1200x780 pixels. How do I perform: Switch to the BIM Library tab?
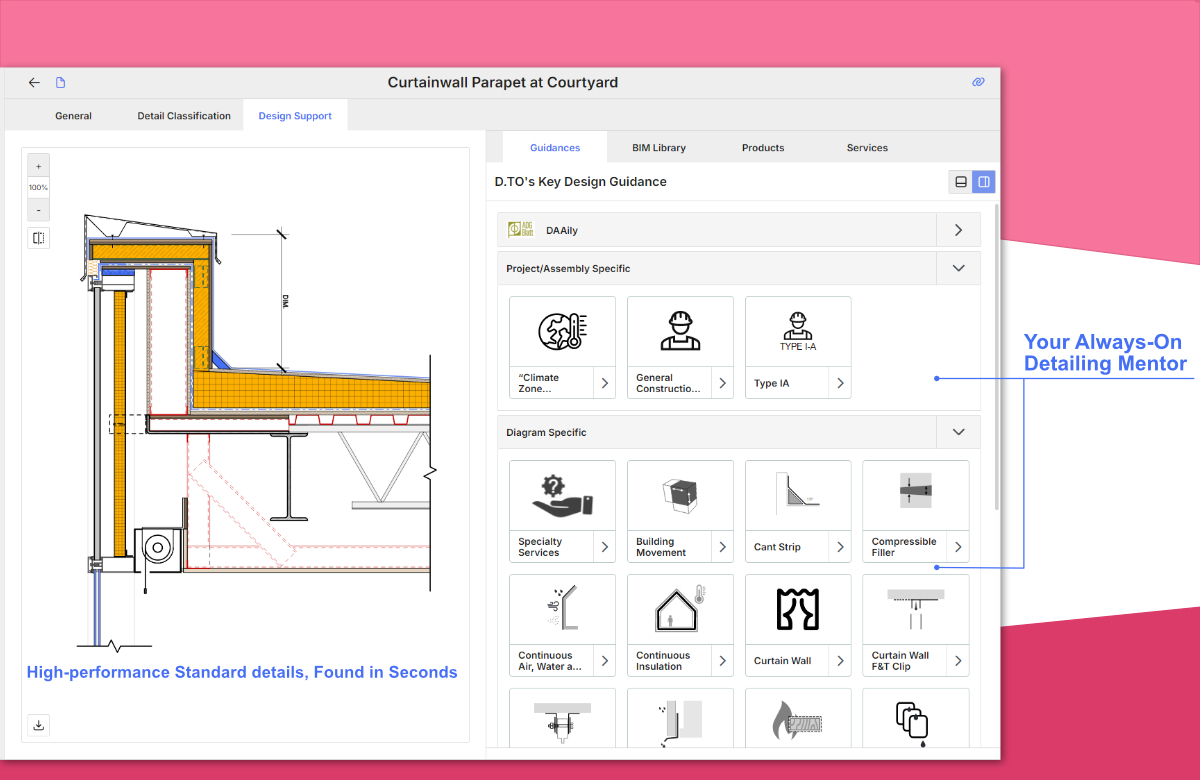pyautogui.click(x=659, y=147)
